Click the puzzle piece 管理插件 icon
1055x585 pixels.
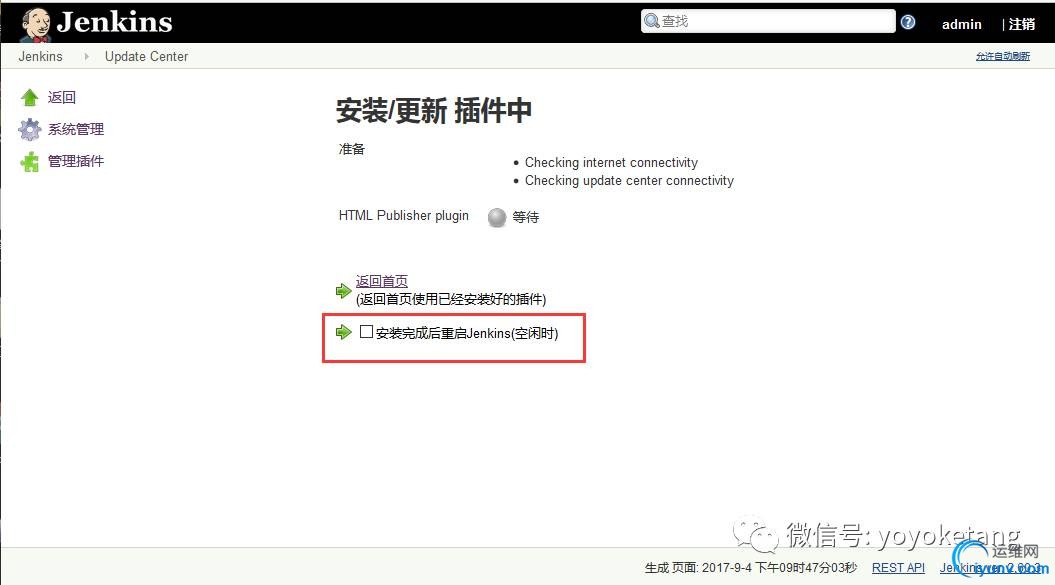click(30, 162)
